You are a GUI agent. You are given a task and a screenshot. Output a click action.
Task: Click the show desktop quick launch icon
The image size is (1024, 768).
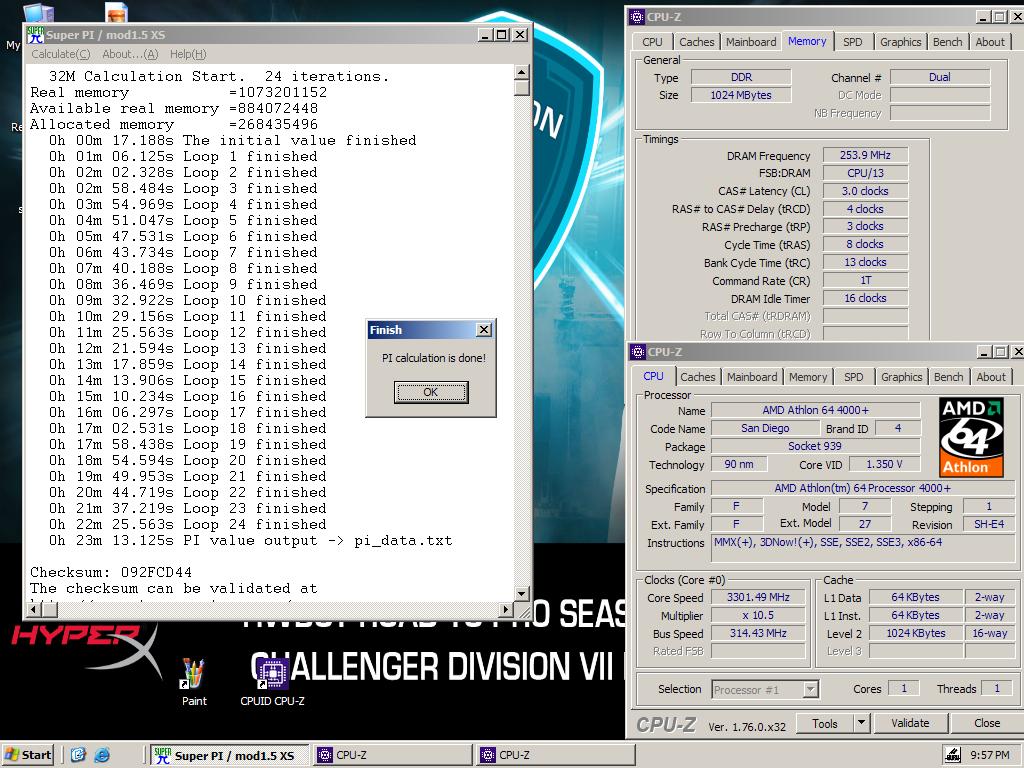[x=78, y=755]
